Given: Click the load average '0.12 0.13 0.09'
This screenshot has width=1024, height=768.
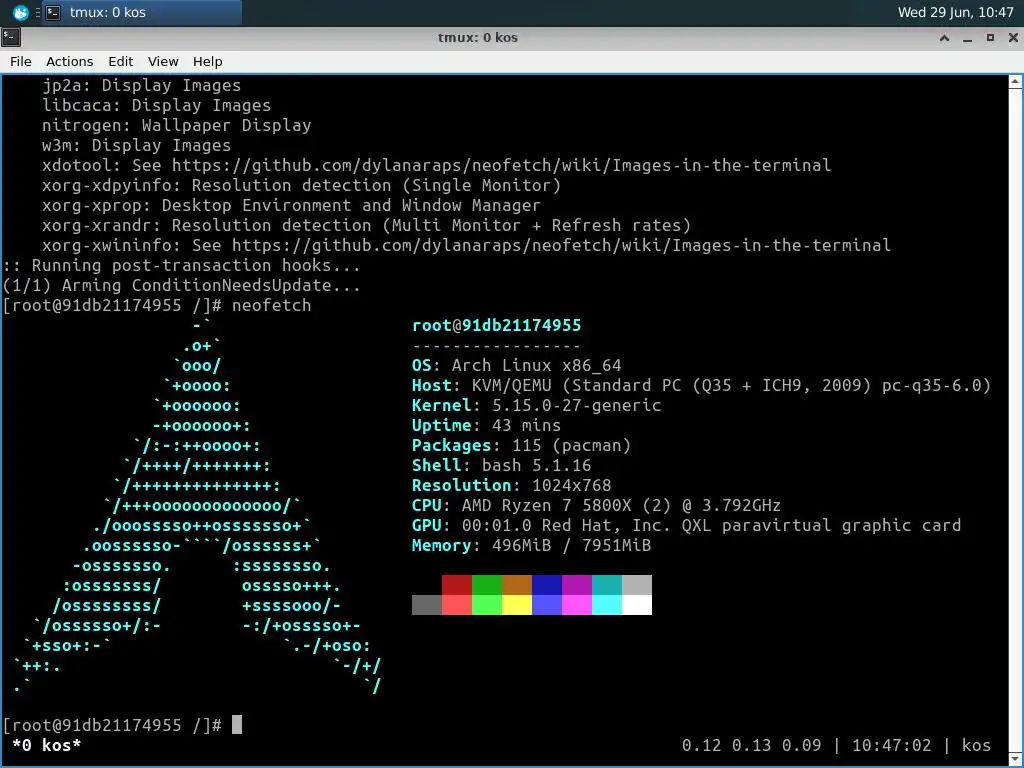Looking at the screenshot, I should coord(751,745).
